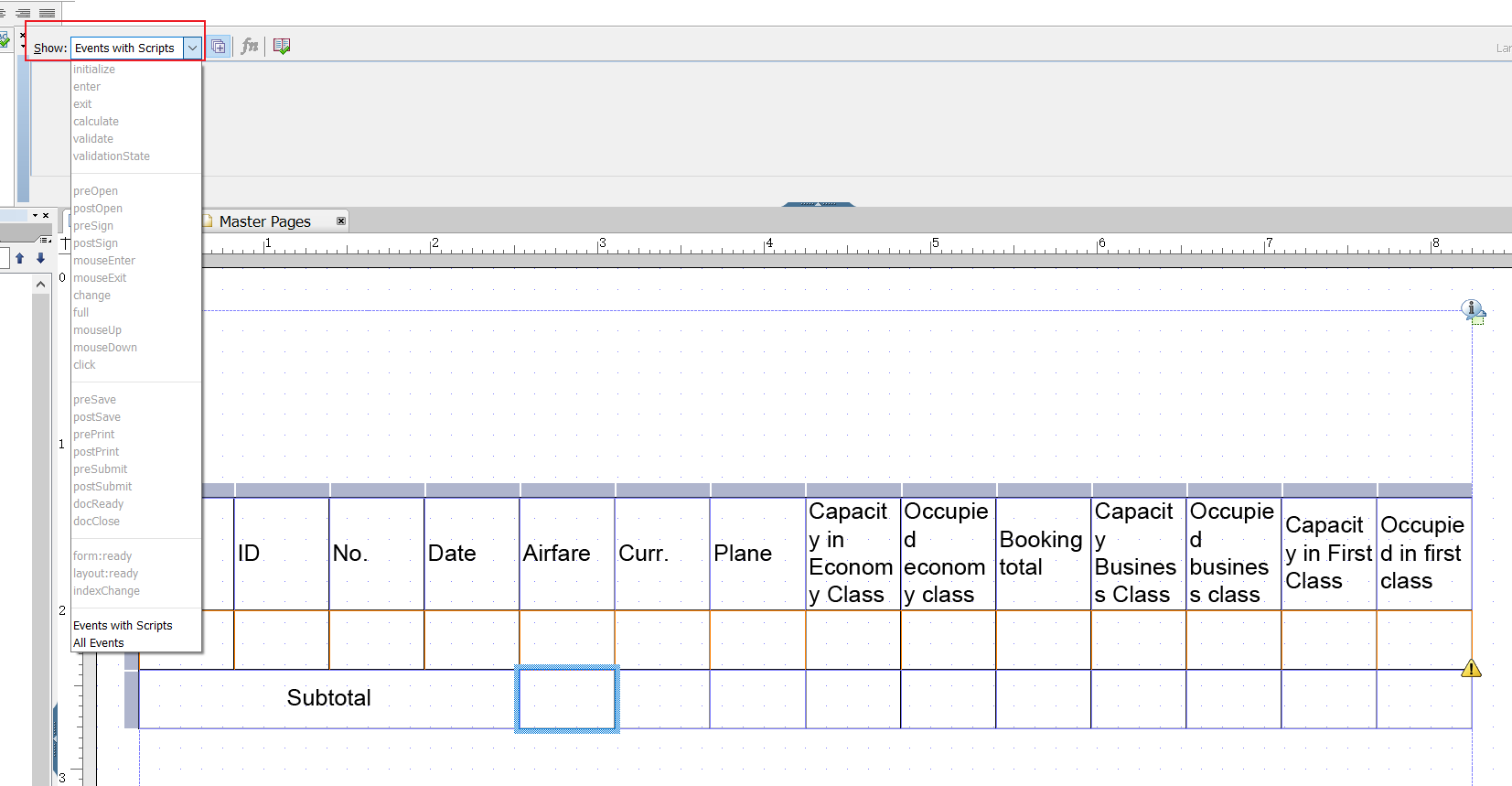The height and width of the screenshot is (786, 1512).
Task: Collapse the script editor using the handle
Action: (x=819, y=204)
